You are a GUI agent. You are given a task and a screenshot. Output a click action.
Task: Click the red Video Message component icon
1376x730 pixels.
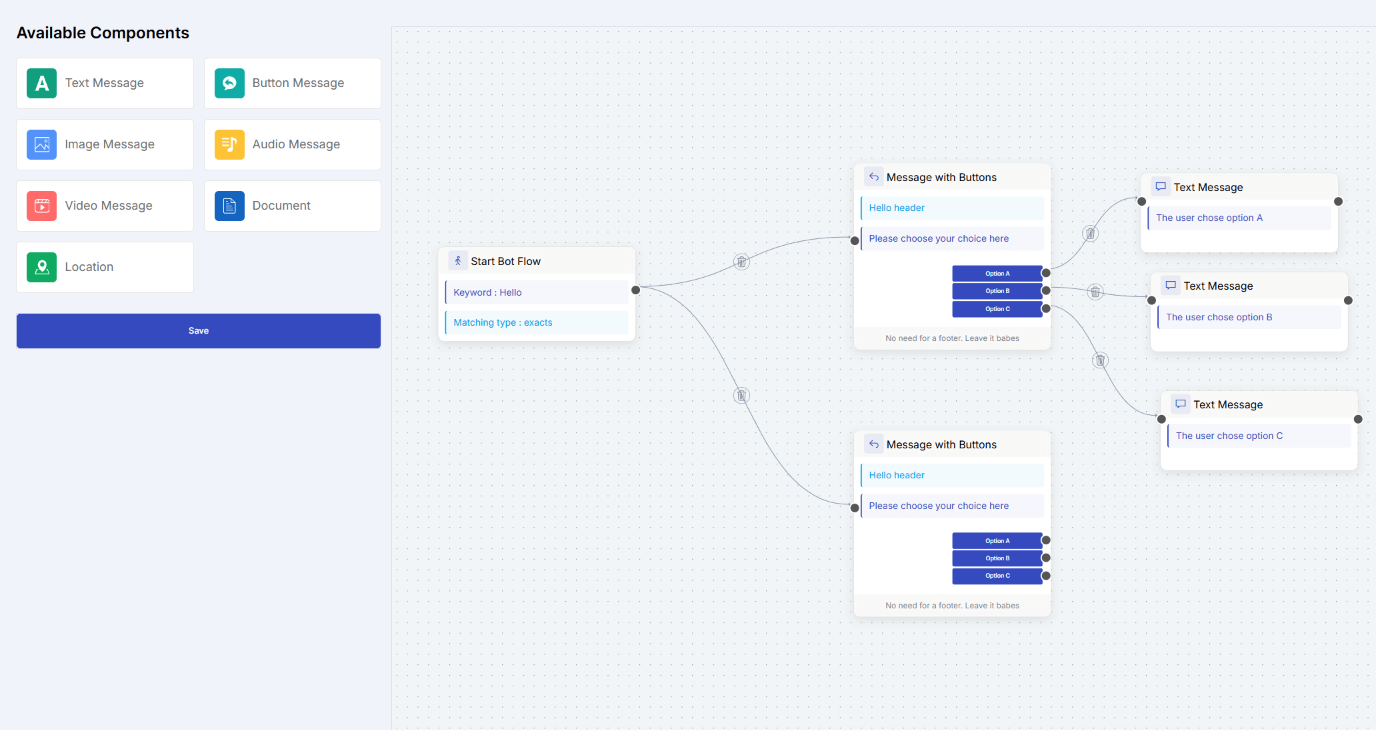(42, 205)
